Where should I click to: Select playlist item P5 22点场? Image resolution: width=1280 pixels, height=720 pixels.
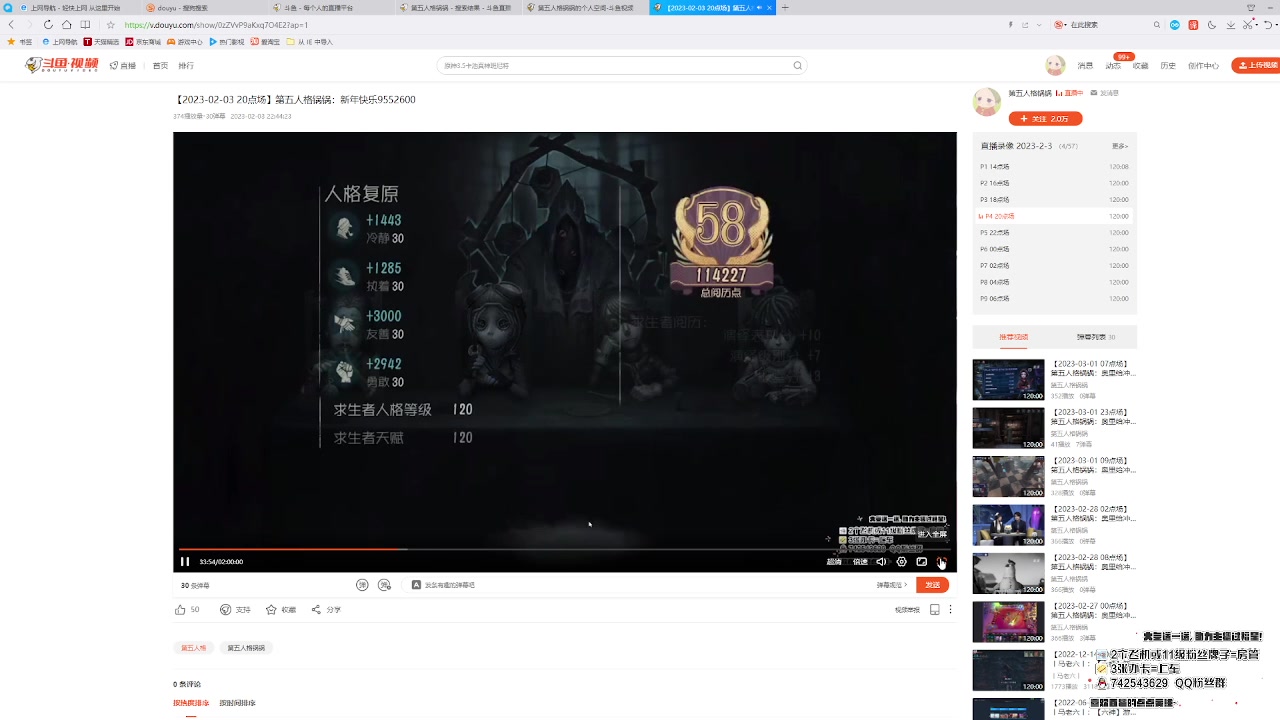1054,233
